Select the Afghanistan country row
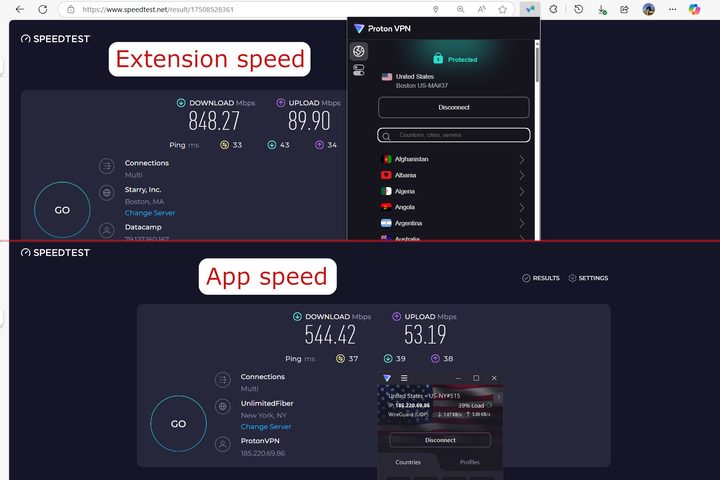This screenshot has width=720, height=480. pos(454,159)
